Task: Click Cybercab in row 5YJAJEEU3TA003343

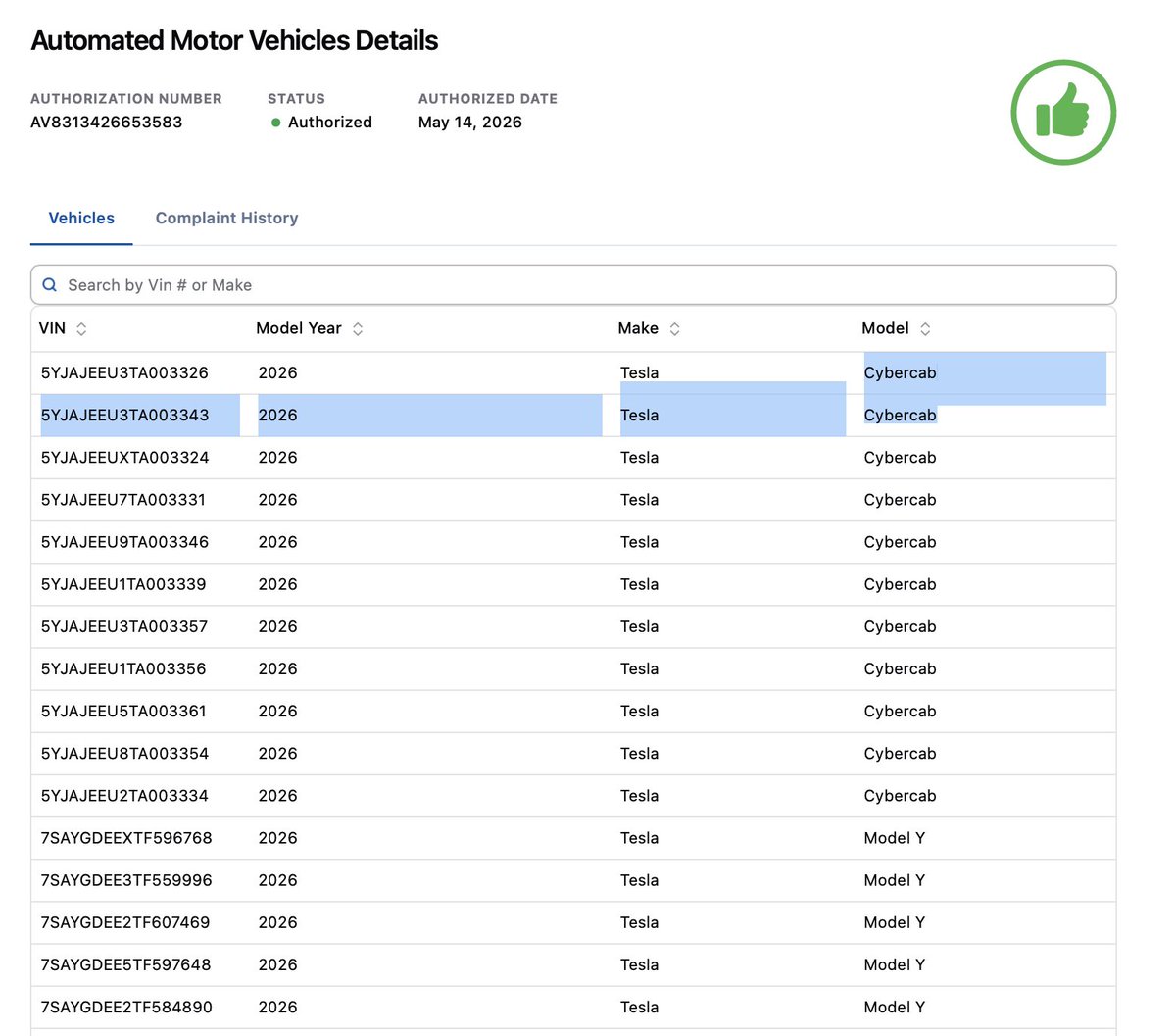Action: click(900, 416)
